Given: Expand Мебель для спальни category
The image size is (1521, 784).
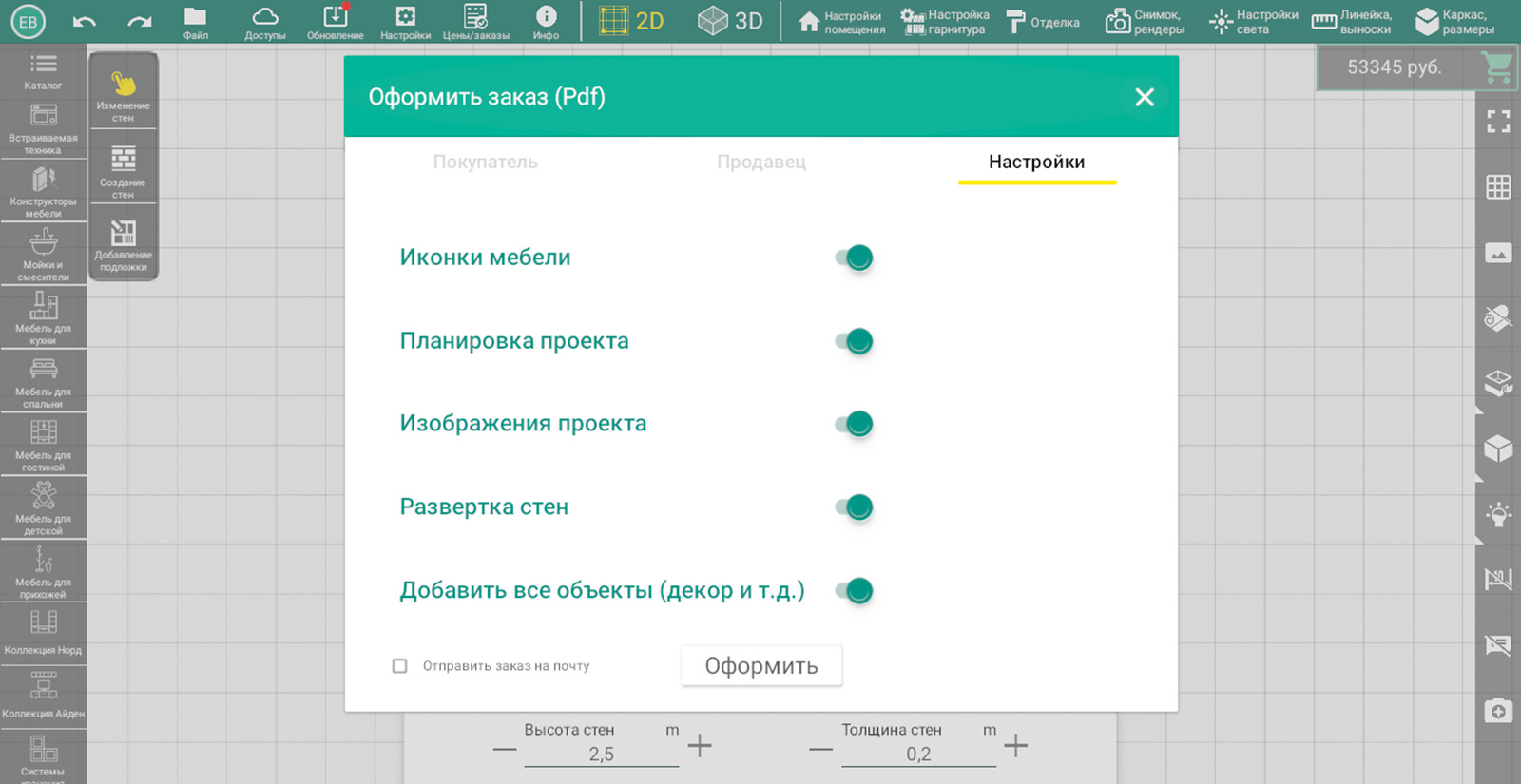Looking at the screenshot, I should point(44,380).
